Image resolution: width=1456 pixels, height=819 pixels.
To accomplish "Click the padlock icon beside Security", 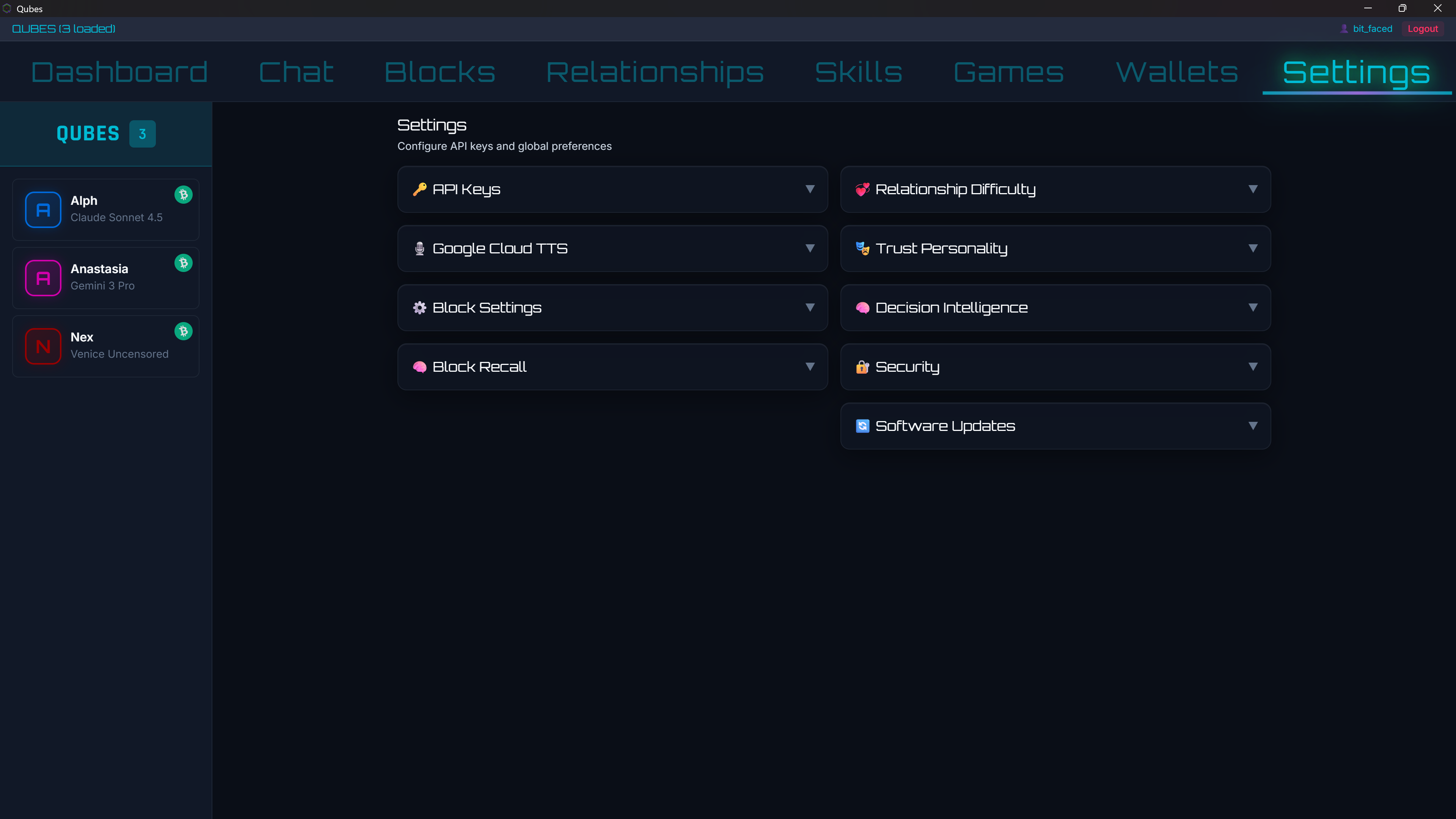I will tap(862, 367).
